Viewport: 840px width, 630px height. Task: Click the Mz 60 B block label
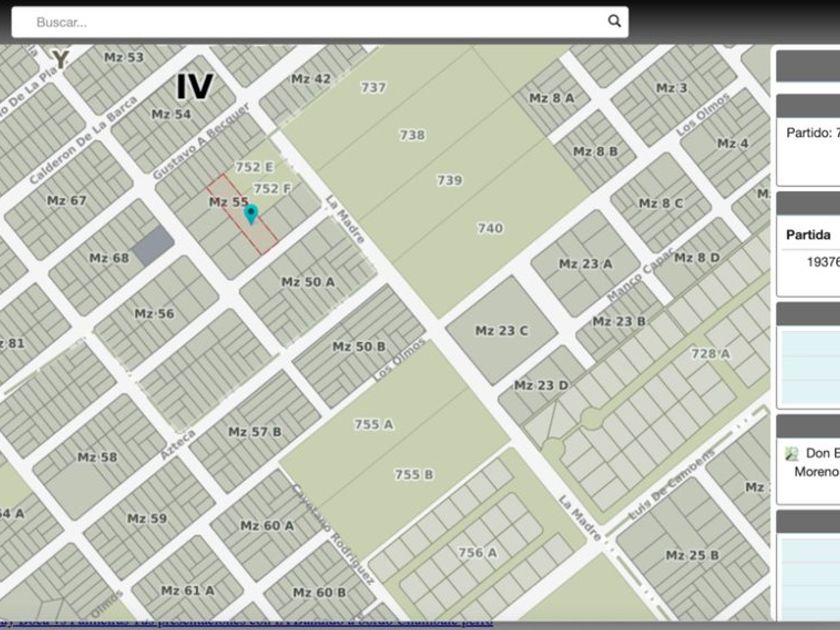(x=319, y=593)
